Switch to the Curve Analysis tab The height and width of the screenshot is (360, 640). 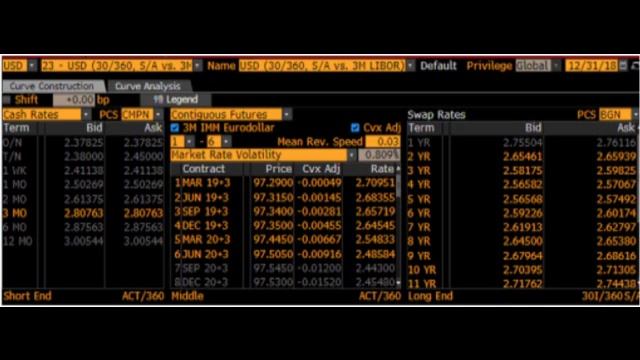(148, 86)
